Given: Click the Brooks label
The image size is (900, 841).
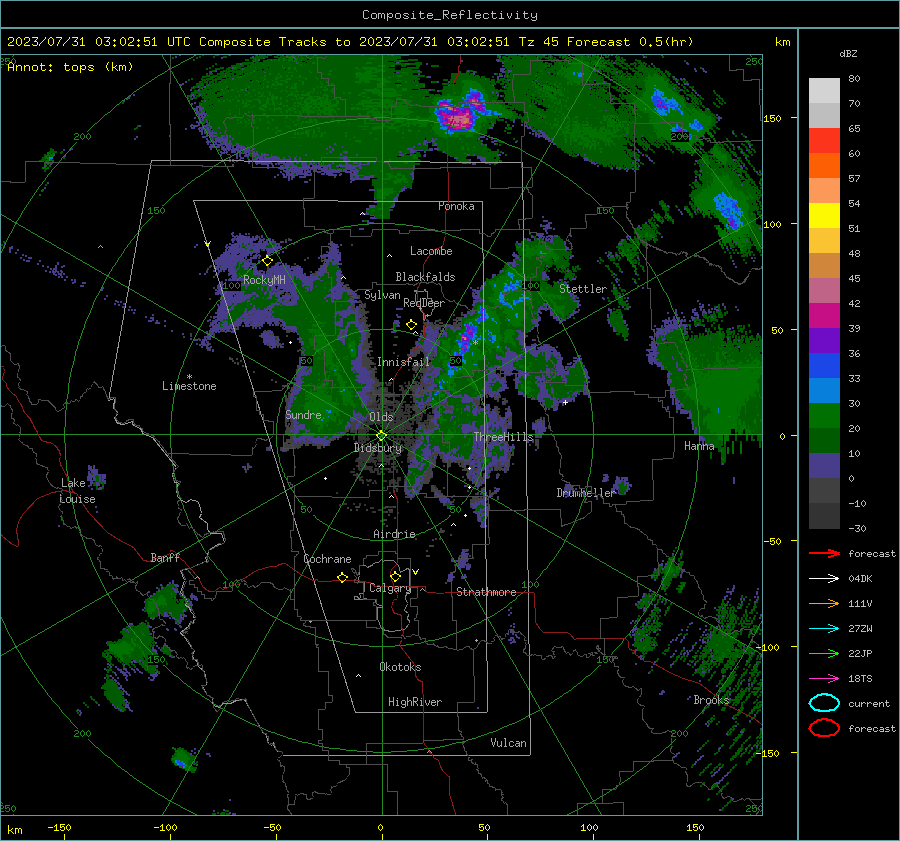Looking at the screenshot, I should pos(711,700).
